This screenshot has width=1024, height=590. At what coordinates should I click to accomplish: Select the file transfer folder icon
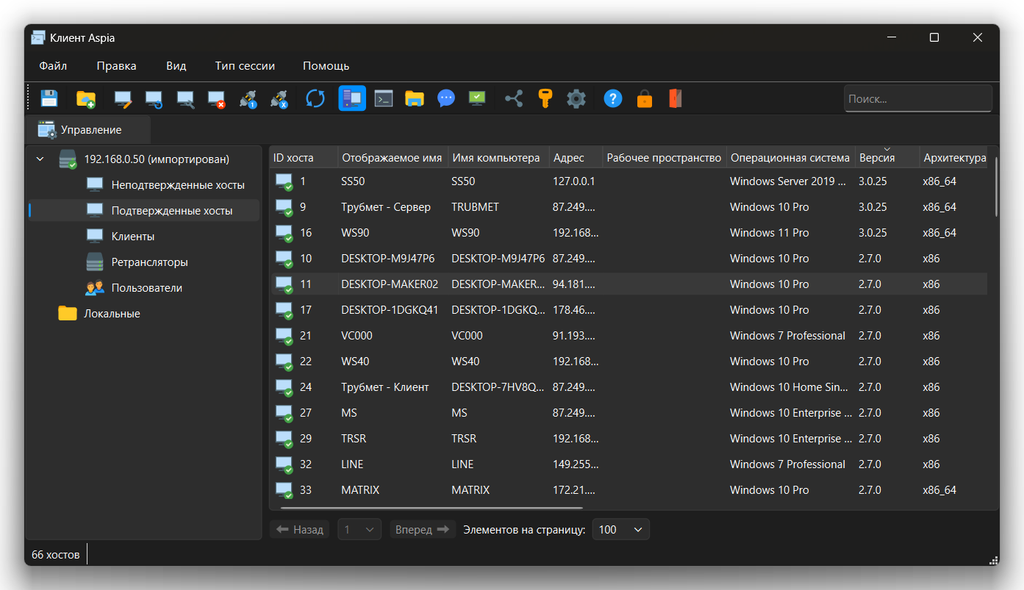(415, 99)
